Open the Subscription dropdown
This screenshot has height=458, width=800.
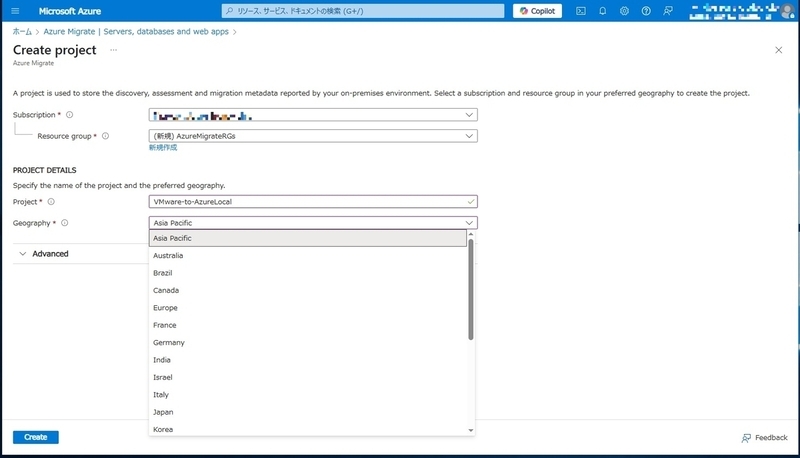pyautogui.click(x=313, y=115)
